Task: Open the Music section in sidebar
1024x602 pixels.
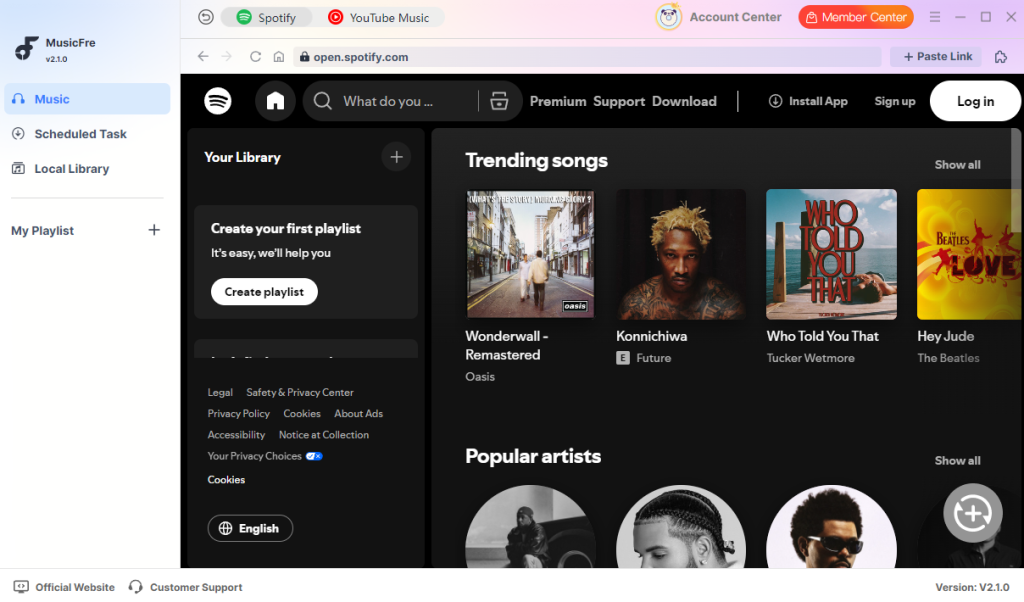Action: (x=87, y=99)
